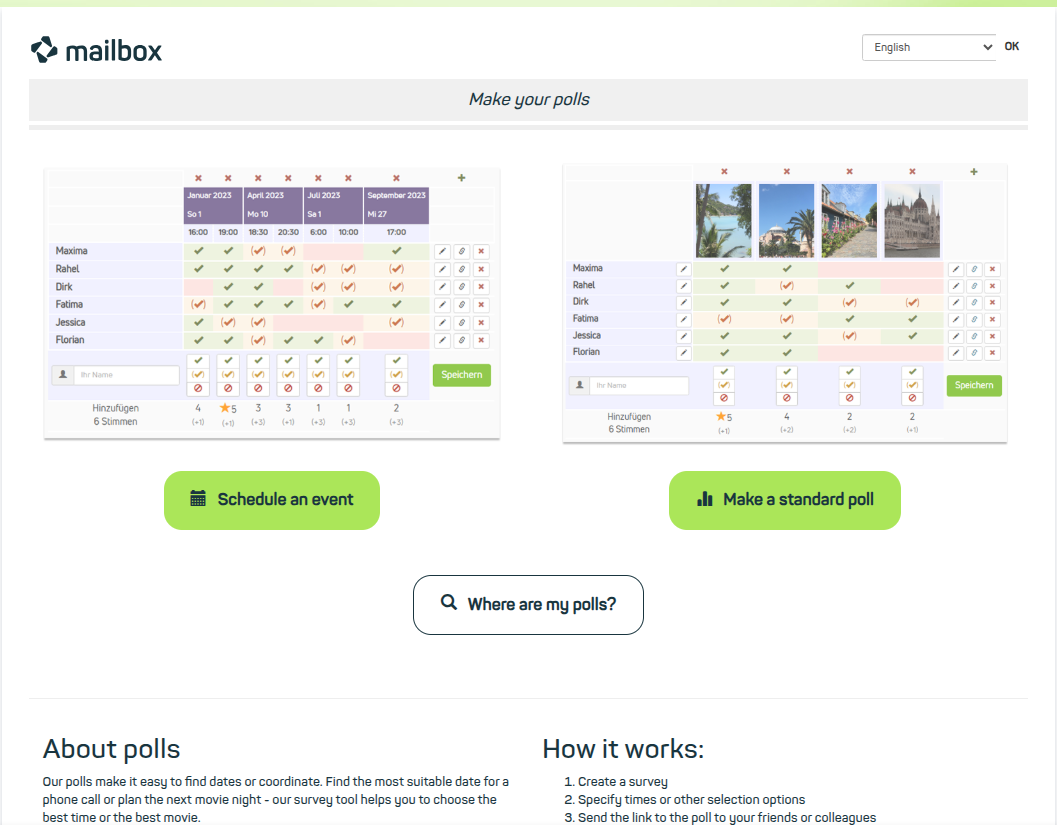The width and height of the screenshot is (1057, 825).
Task: Select the September 2023 column header
Action: (396, 195)
